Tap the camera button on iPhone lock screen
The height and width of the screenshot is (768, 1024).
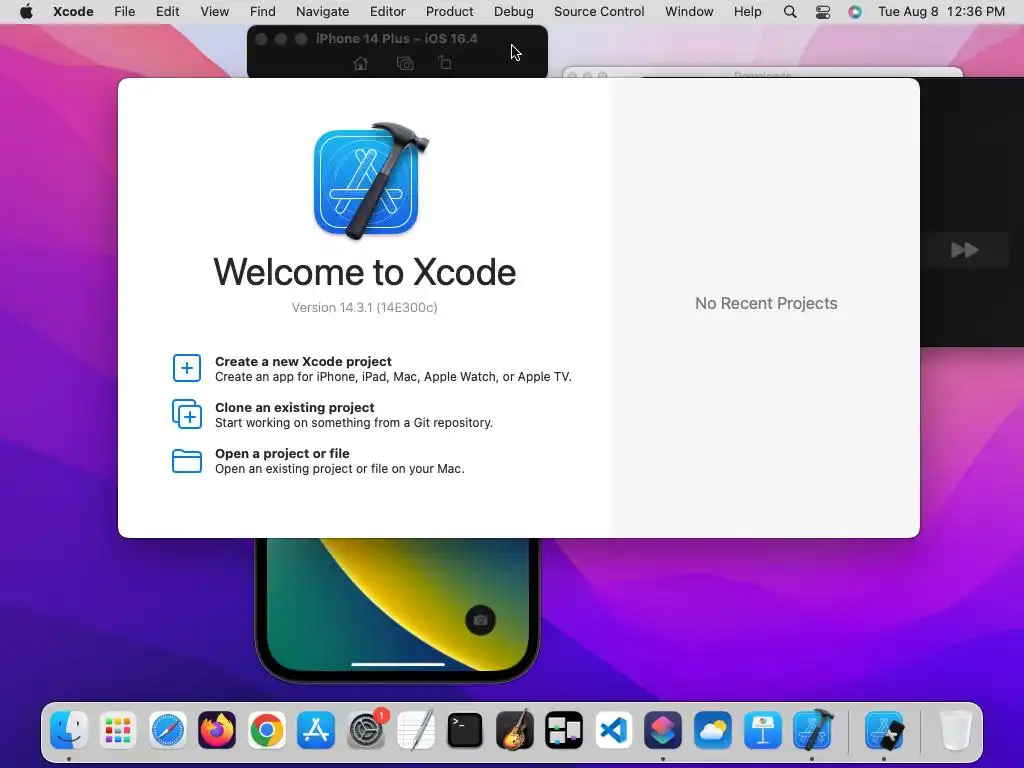point(480,620)
